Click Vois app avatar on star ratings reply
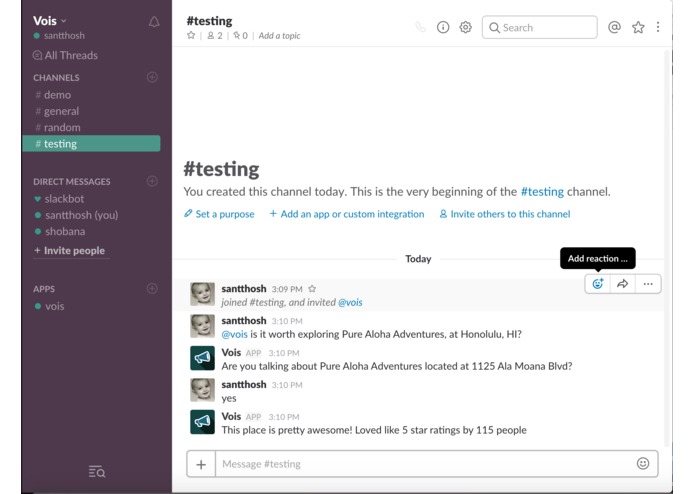Viewport: 695px width, 494px height. pos(203,422)
